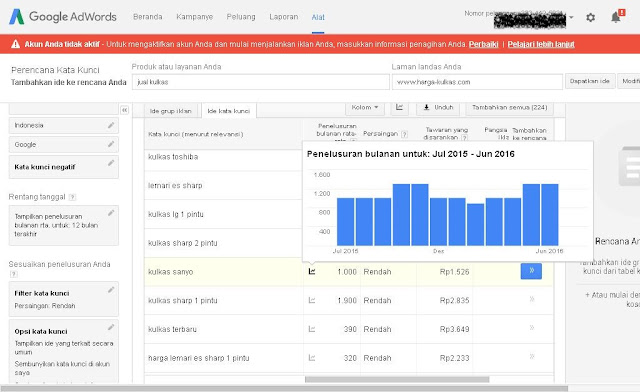Click Produk atau layanan input field
This screenshot has width=640, height=392.
point(261,82)
